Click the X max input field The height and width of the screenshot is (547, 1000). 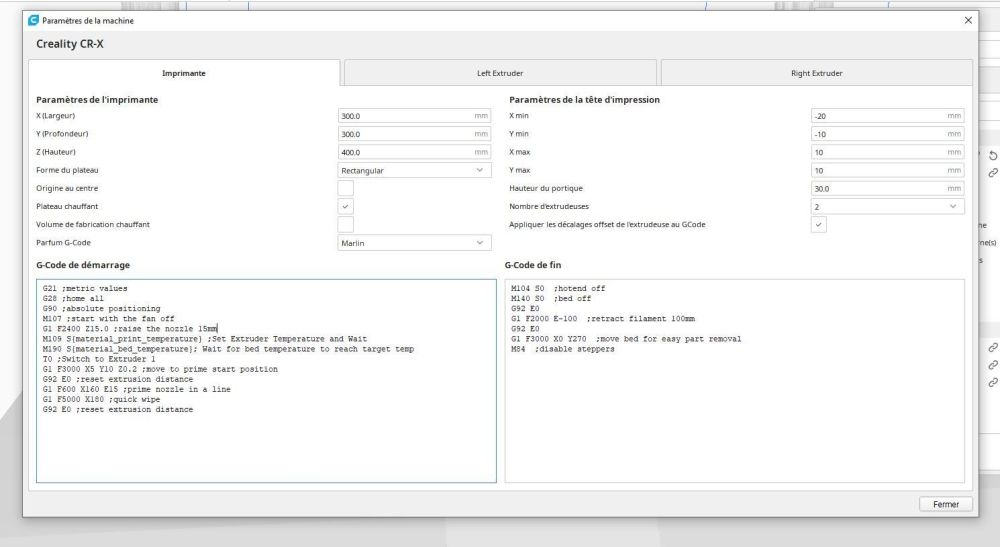[887, 152]
